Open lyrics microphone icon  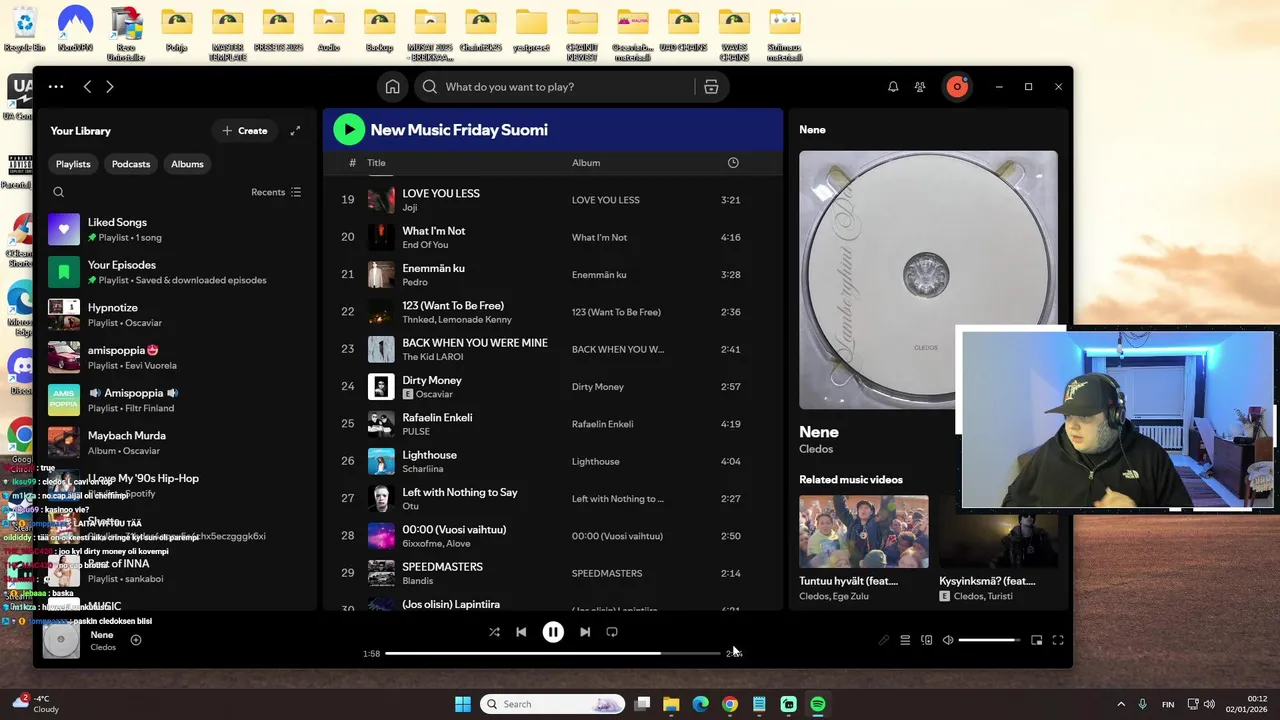[884, 640]
